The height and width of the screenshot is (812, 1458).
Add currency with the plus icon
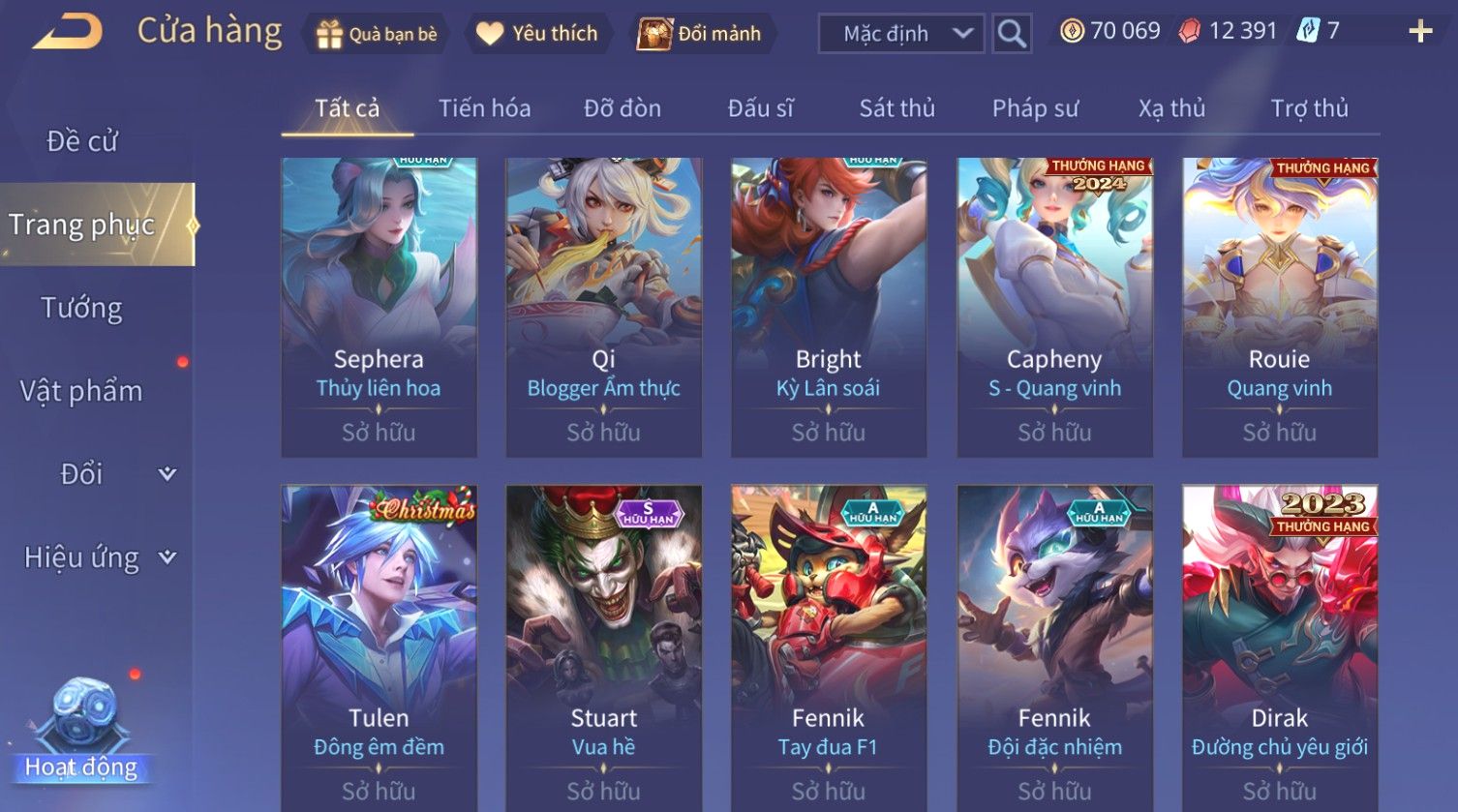point(1420,32)
